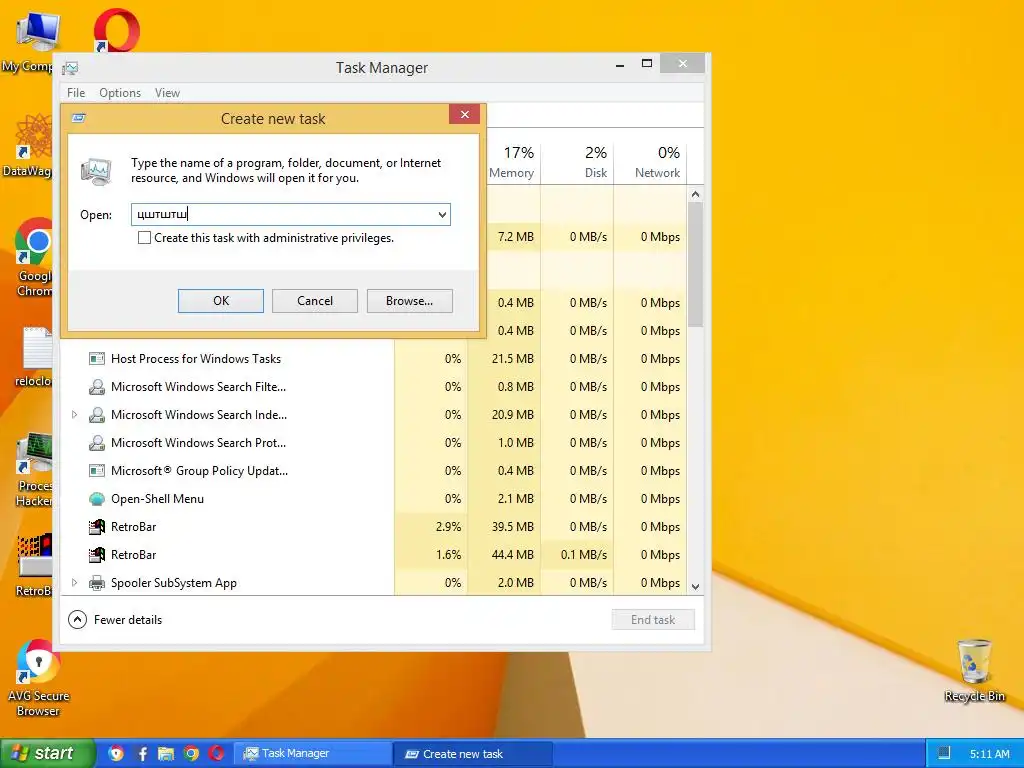The width and height of the screenshot is (1024, 768).
Task: Select Host Process for Windows Tasks row
Action: click(375, 359)
